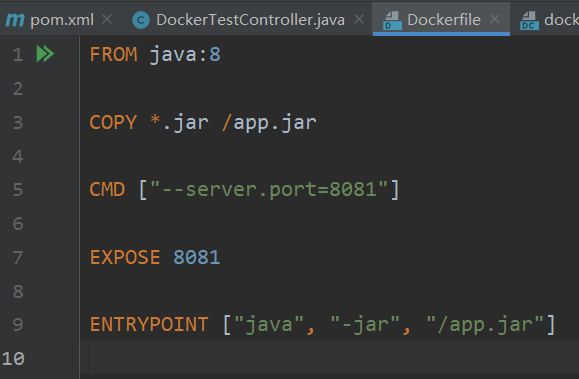This screenshot has height=379, width=579.
Task: Click the java:8 image name
Action: (185, 55)
